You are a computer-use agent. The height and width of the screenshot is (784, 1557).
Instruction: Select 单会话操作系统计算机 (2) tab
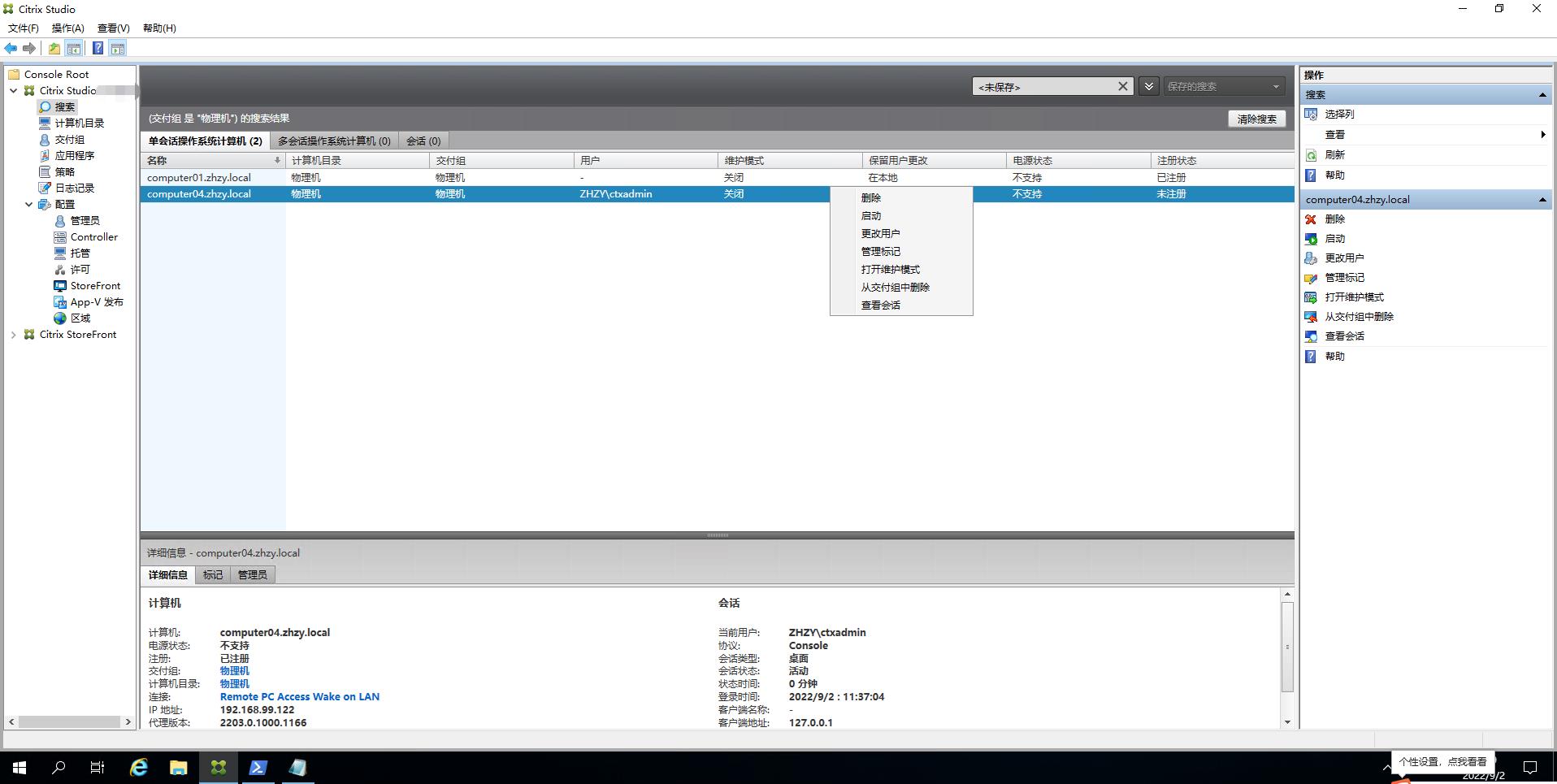tap(205, 141)
